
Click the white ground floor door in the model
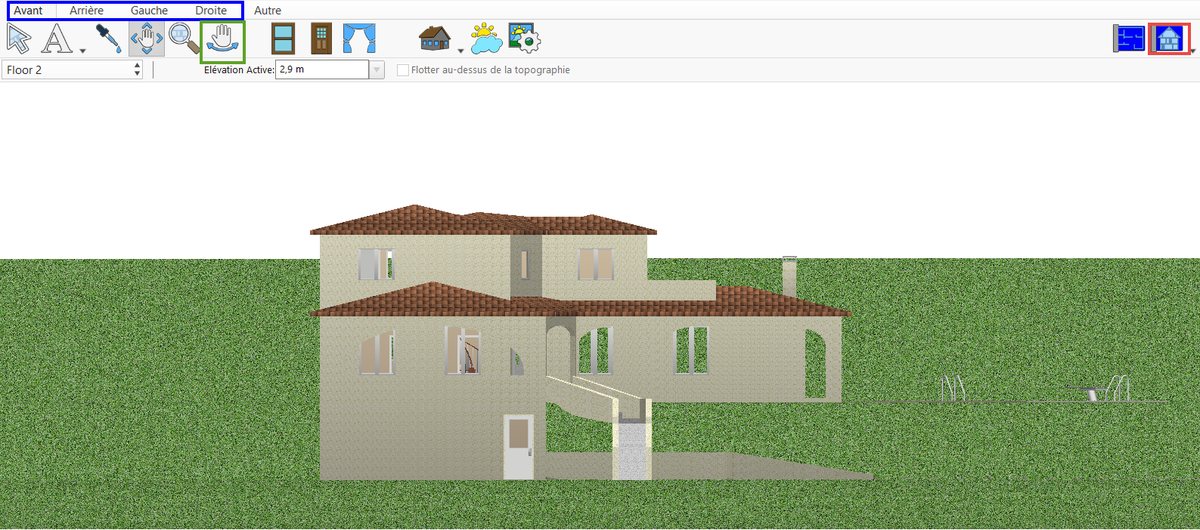(x=519, y=446)
